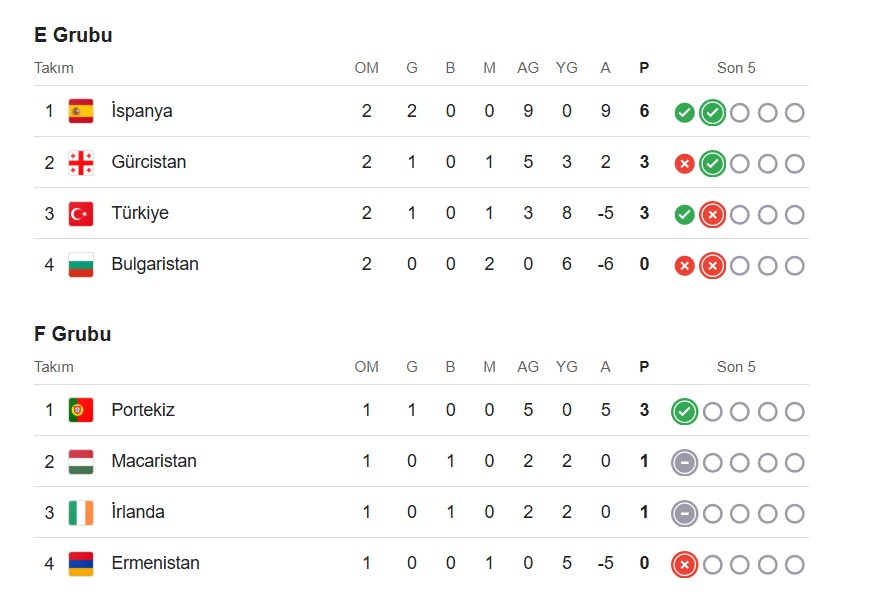This screenshot has width=878, height=613.
Task: Click the Hungary flag icon
Action: (81, 461)
